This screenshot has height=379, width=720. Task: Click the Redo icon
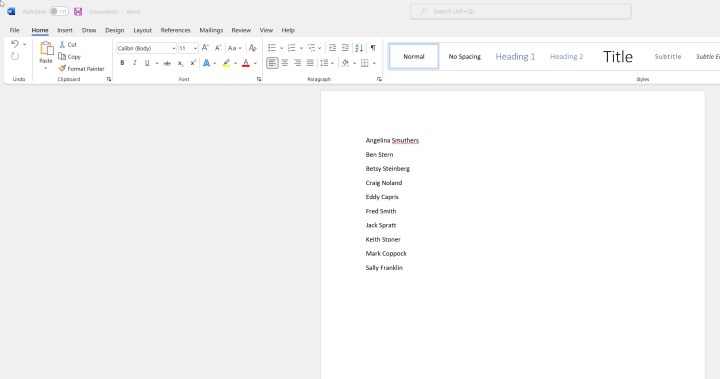(x=15, y=56)
